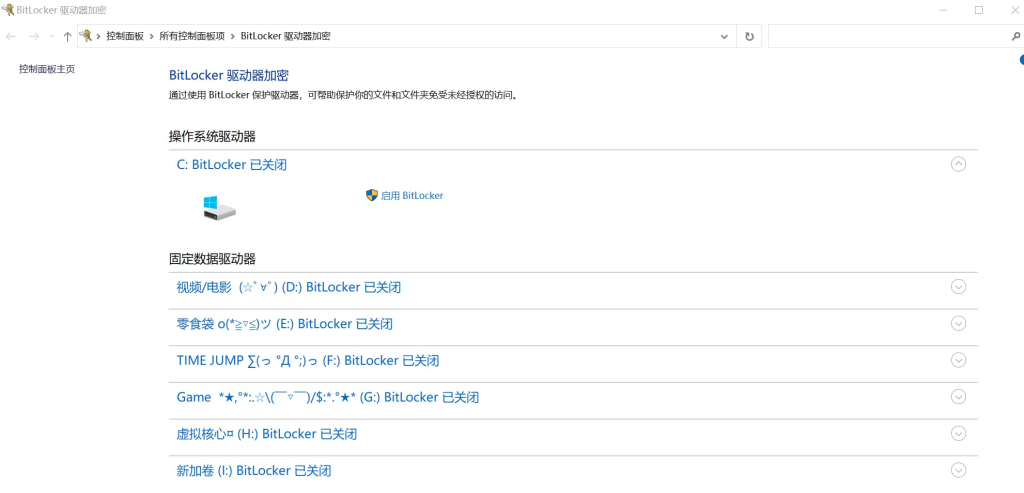Expand the F: drive section chevron
This screenshot has height=493, width=1024.
coord(958,360)
